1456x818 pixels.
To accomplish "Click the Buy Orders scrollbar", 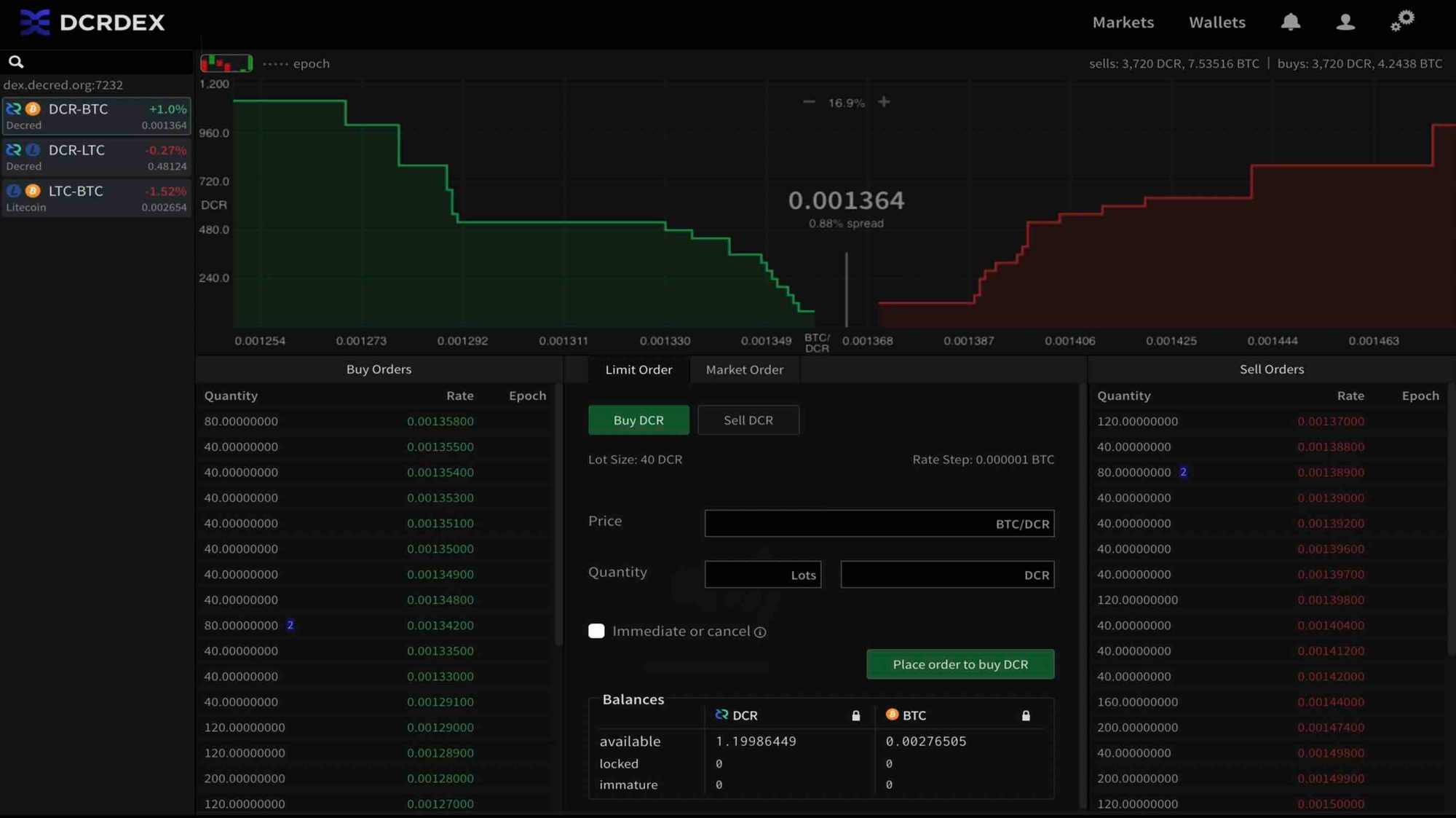I will point(559,514).
